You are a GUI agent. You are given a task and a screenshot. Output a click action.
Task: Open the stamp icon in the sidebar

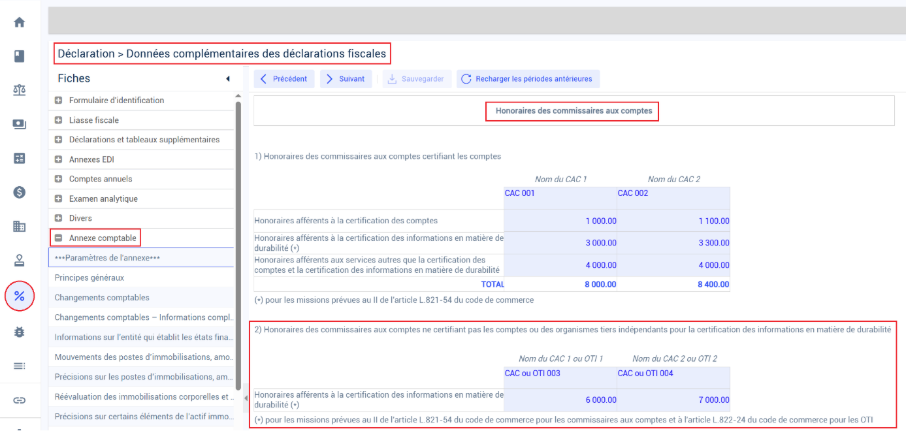tap(19, 261)
